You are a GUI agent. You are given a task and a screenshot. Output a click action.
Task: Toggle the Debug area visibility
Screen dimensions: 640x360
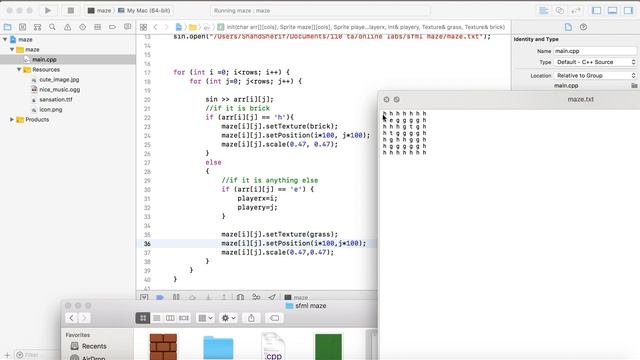point(612,11)
